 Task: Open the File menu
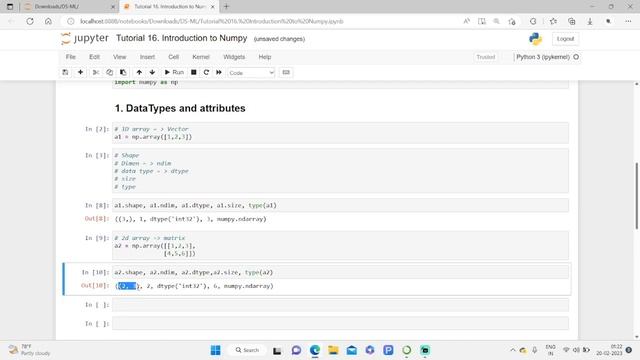point(71,57)
